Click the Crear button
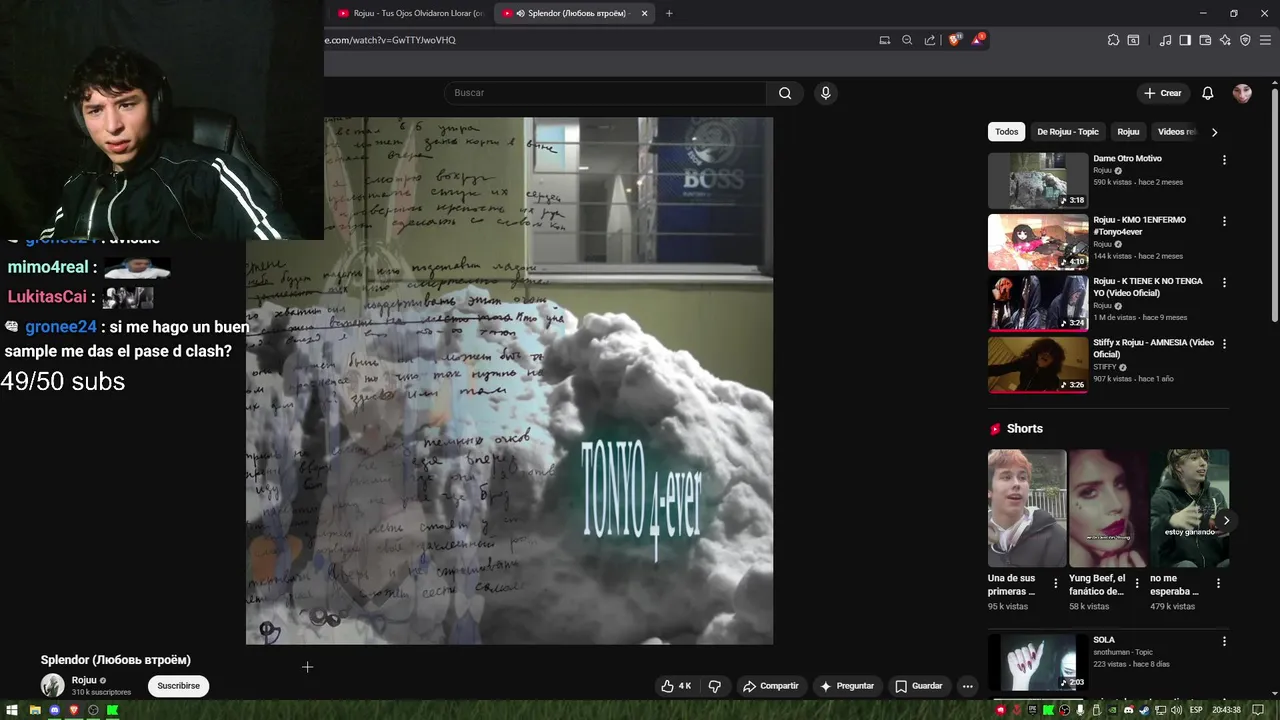Image resolution: width=1280 pixels, height=720 pixels. coord(1163,93)
